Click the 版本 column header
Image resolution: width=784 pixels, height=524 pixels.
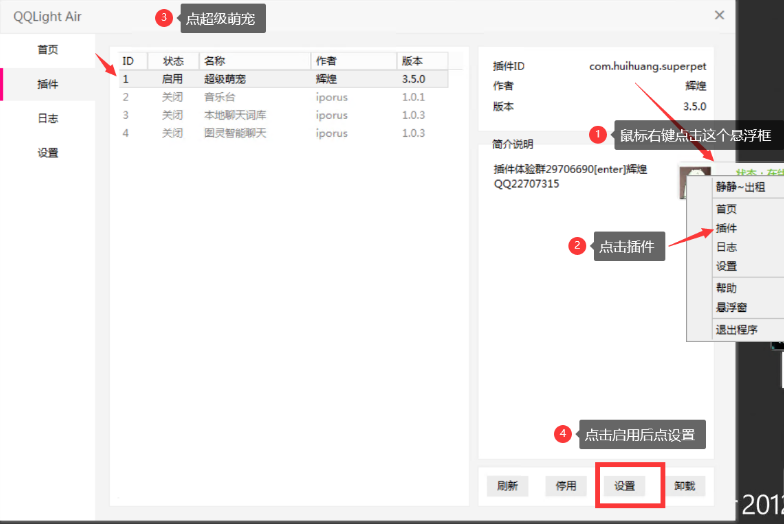(x=412, y=61)
